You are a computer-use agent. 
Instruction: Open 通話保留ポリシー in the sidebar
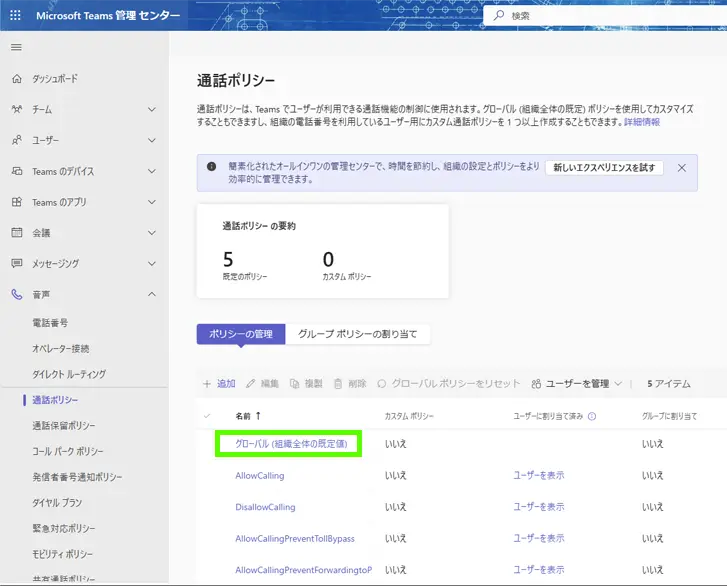(x=64, y=426)
